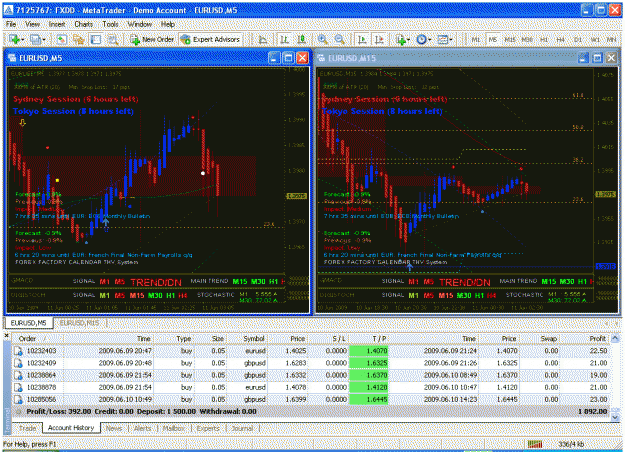This screenshot has width=625, height=452.
Task: Click the connection status bars icon
Action: [535, 444]
